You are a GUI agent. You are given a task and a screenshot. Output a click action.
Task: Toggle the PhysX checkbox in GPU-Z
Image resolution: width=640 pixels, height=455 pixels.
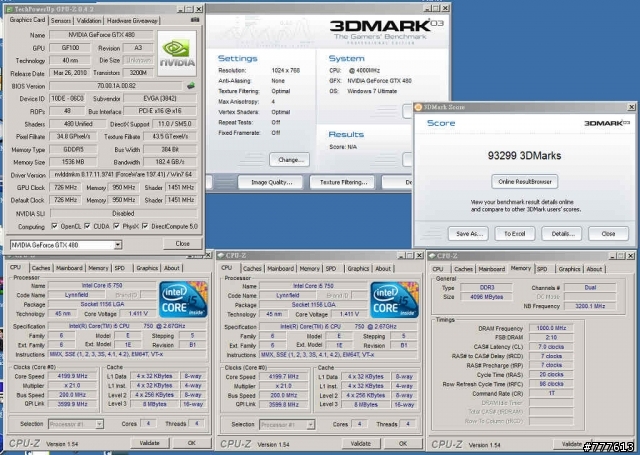pos(116,226)
